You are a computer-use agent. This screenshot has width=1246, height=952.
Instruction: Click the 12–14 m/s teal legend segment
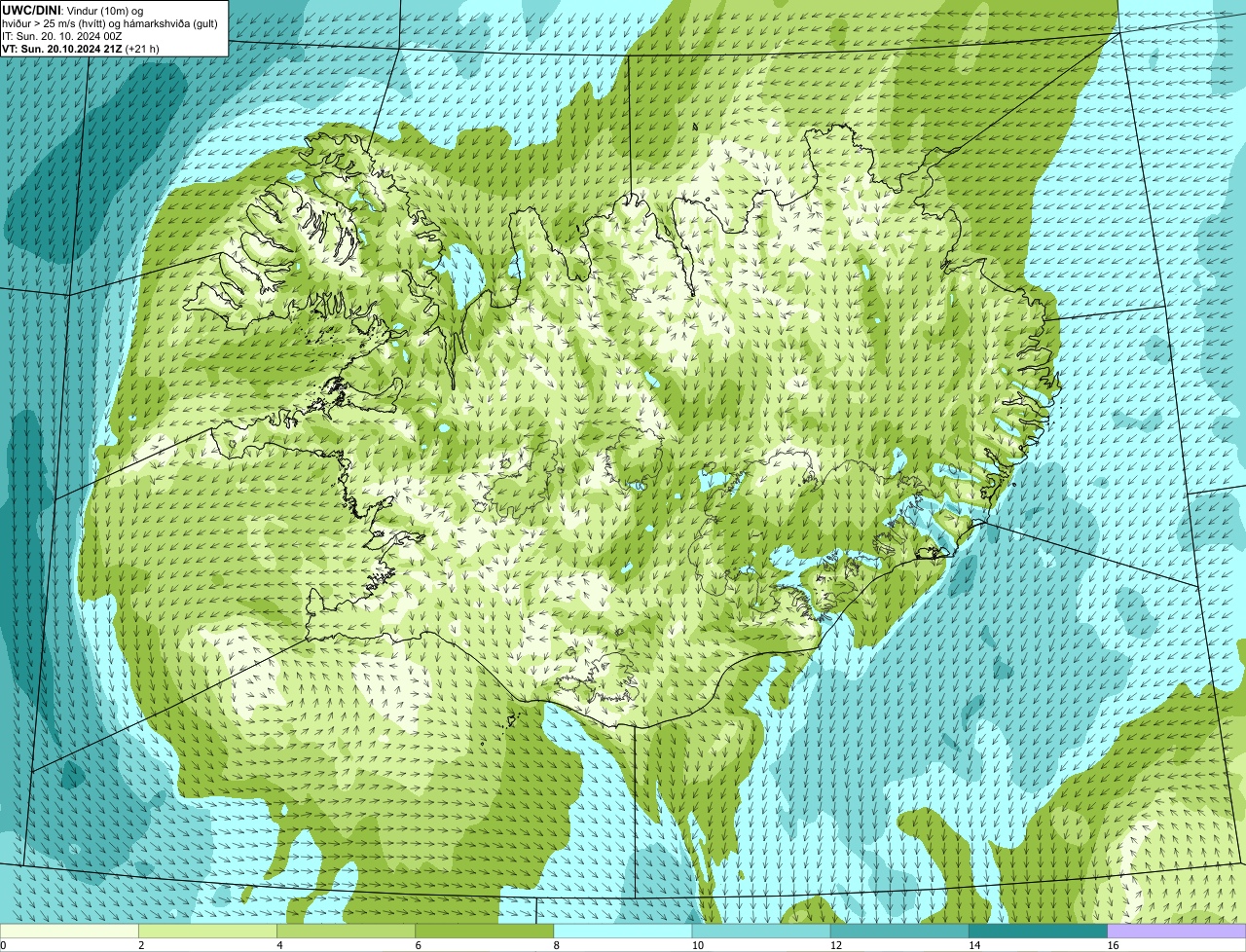point(899,931)
